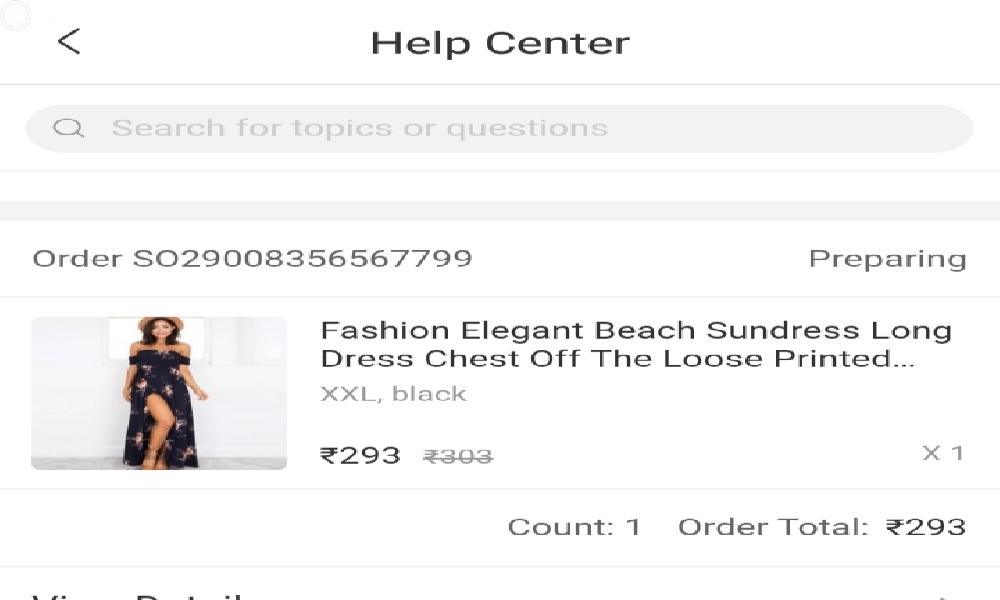This screenshot has height=600, width=1000.
Task: Click the current price ₹293 under the product
Action: coord(360,456)
